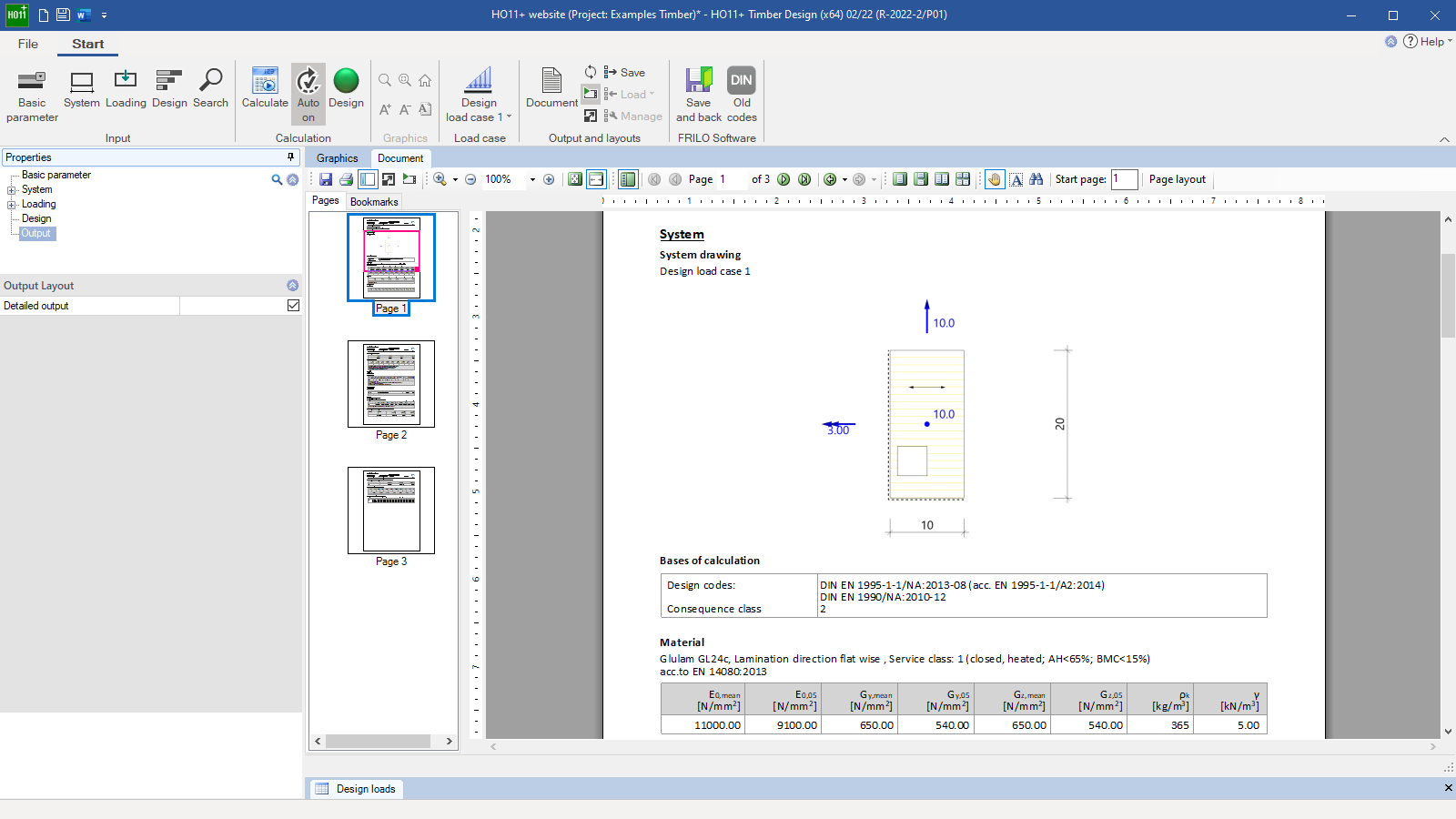Select the Document tab
Image resolution: width=1456 pixels, height=819 pixels.
pos(400,158)
